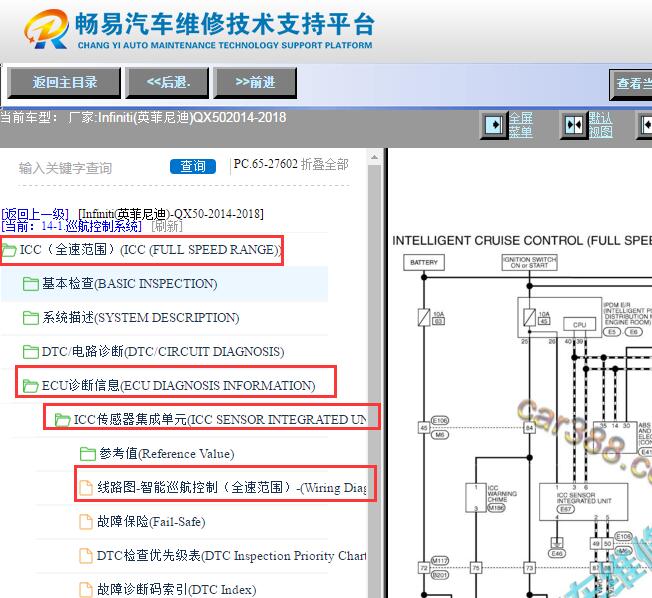Select 默认视图 text label
The height and width of the screenshot is (598, 652).
tap(600, 125)
